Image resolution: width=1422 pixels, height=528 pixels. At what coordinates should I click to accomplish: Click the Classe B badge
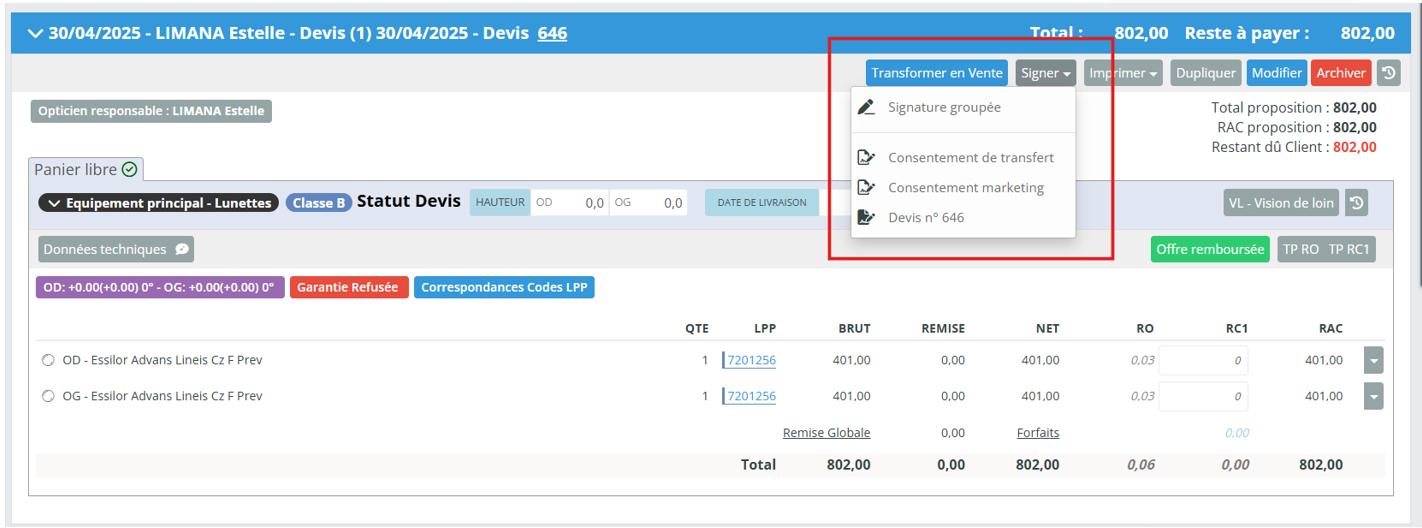pyautogui.click(x=318, y=203)
